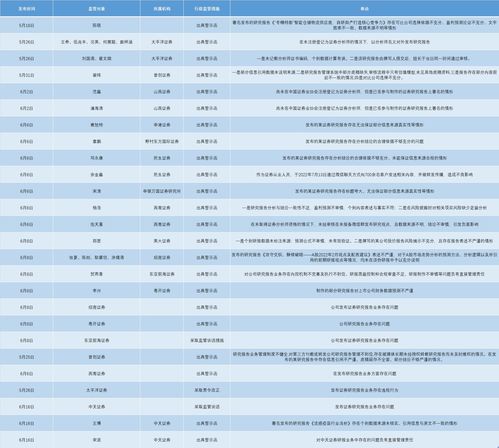499x448 pixels.
Task: Click the 5月18日 date cell
Action: (26, 25)
